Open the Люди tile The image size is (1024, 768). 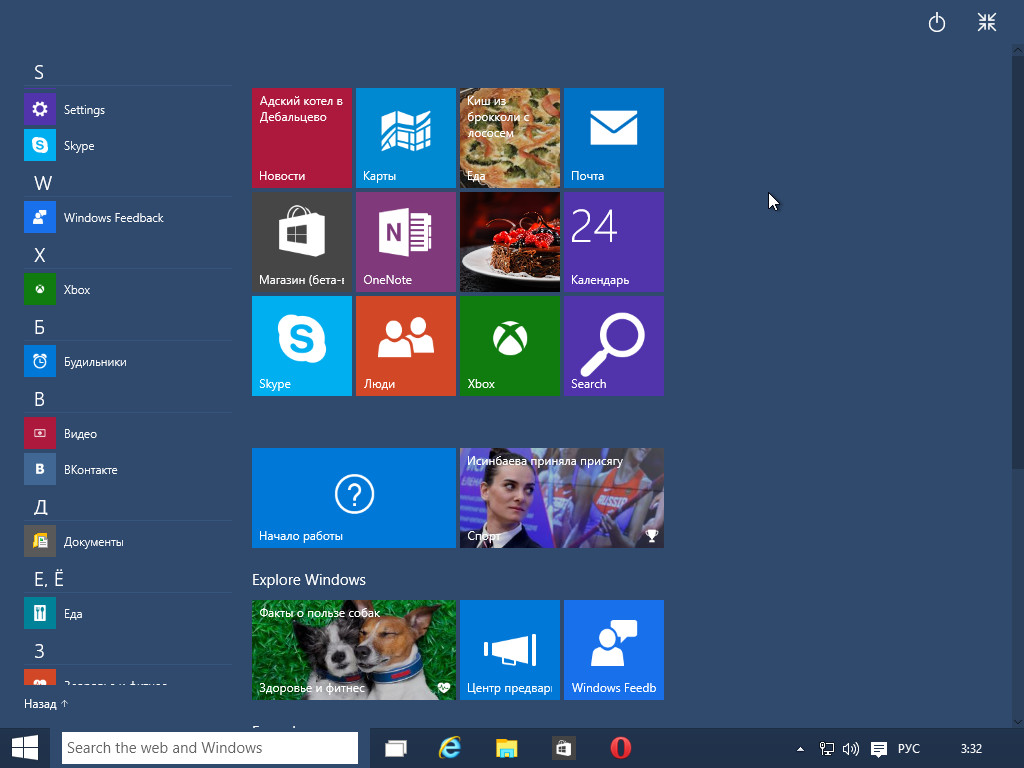pos(406,345)
